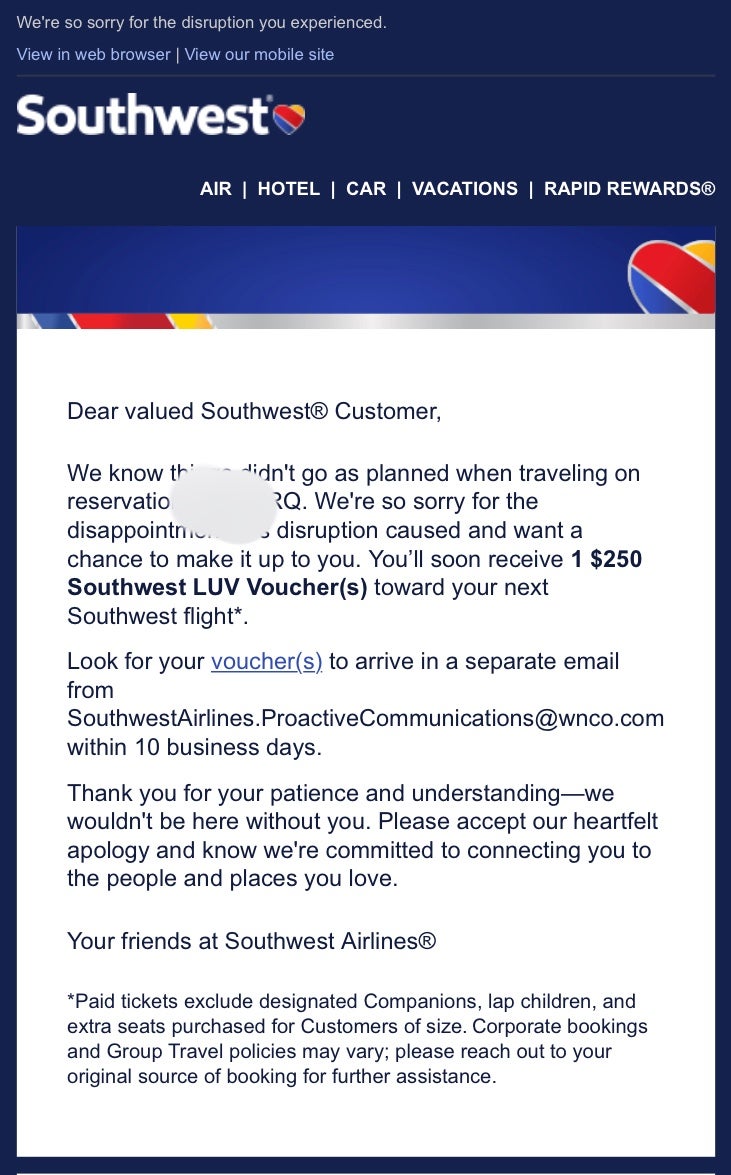This screenshot has height=1175, width=731.
Task: Click the "Your friends at Southwest Airlines®" sign-off
Action: 251,940
